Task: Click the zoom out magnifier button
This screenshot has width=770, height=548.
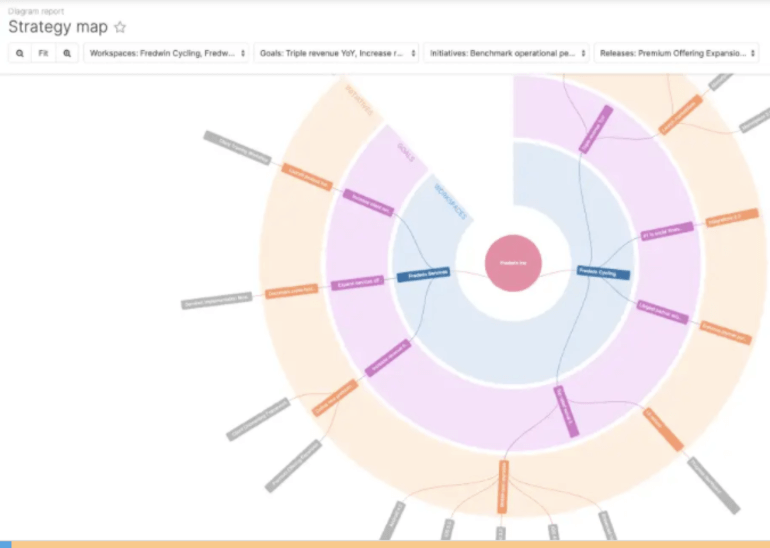Action: tap(20, 53)
